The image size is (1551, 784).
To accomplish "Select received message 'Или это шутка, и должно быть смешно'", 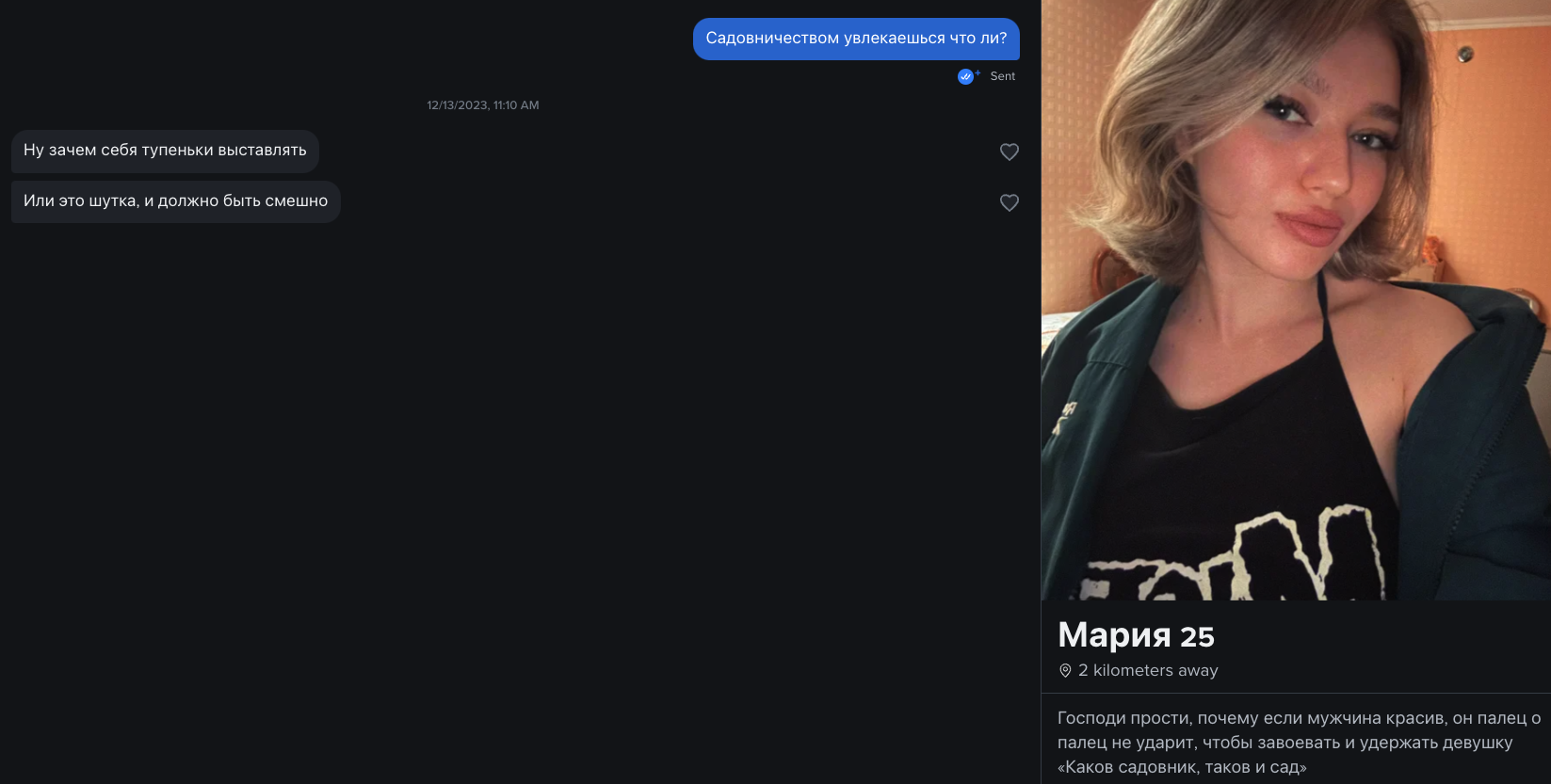I will click(x=176, y=201).
